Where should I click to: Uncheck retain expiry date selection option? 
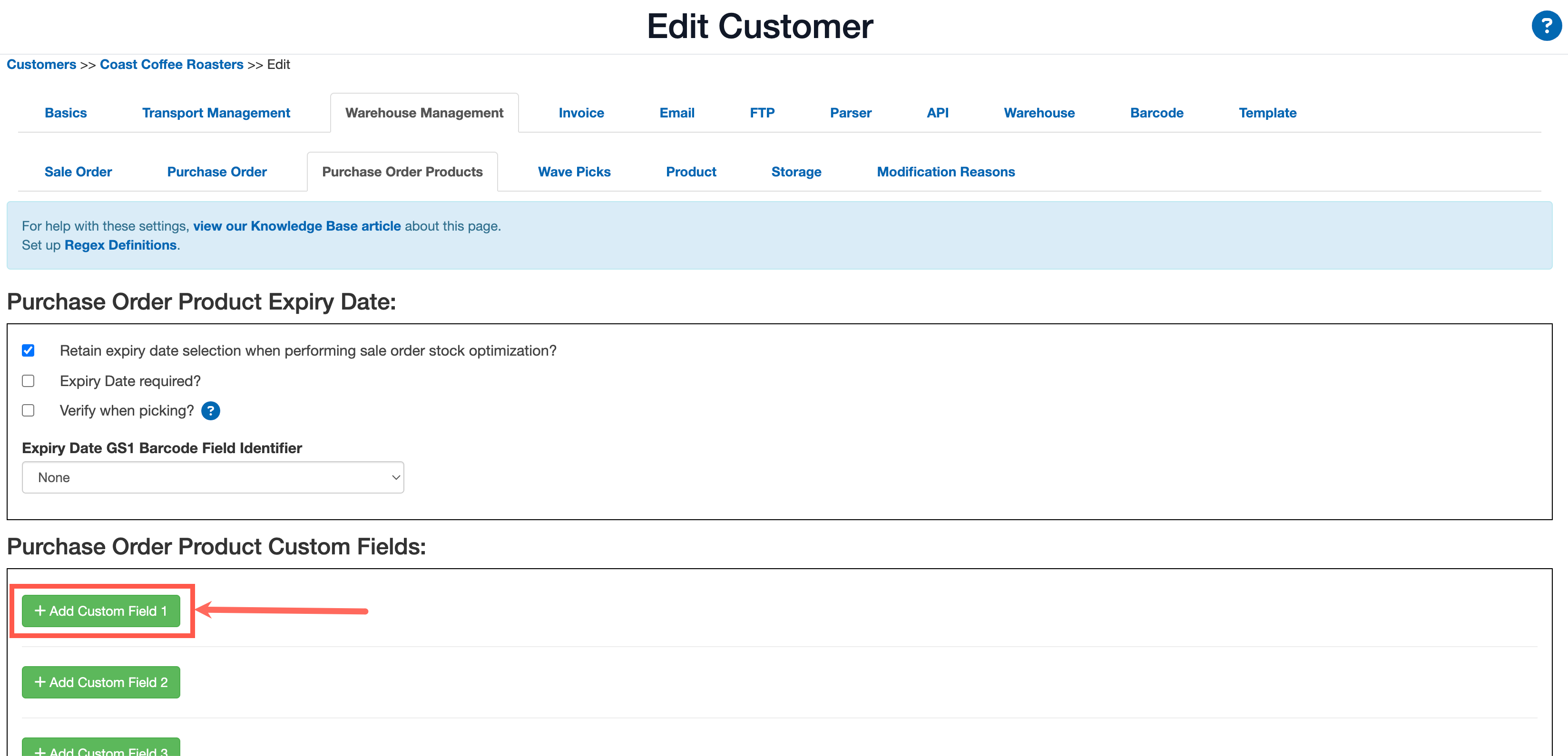pyautogui.click(x=28, y=350)
